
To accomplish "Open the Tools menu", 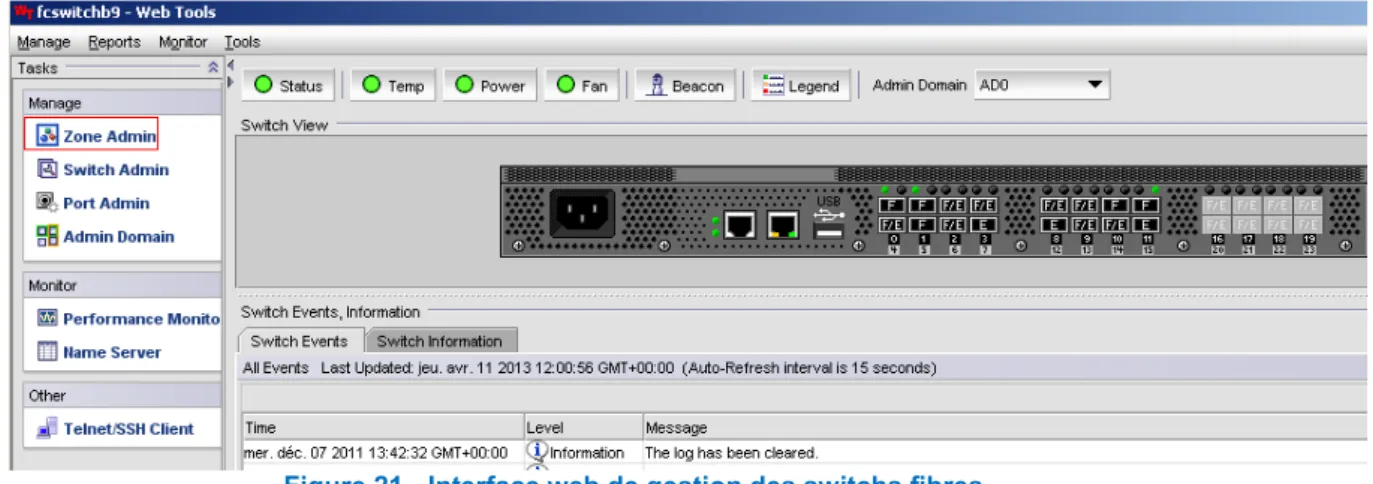I will [x=242, y=42].
